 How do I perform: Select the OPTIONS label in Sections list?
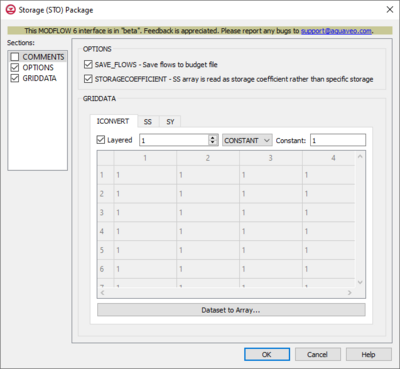pos(38,67)
